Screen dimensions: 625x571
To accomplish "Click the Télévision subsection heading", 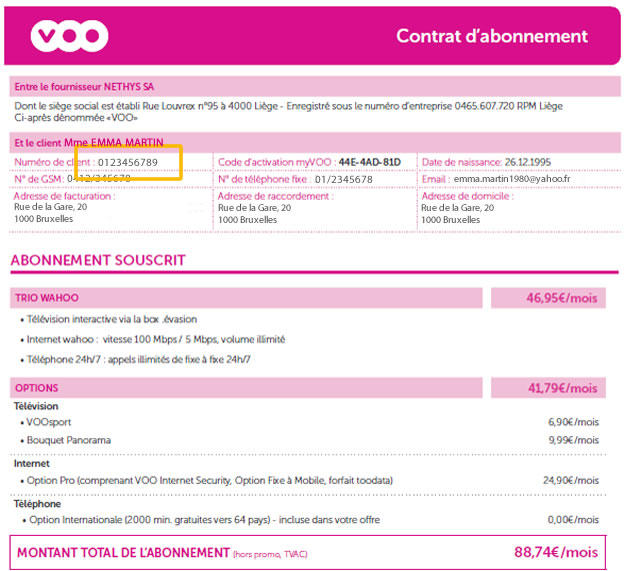I will pyautogui.click(x=36, y=406).
